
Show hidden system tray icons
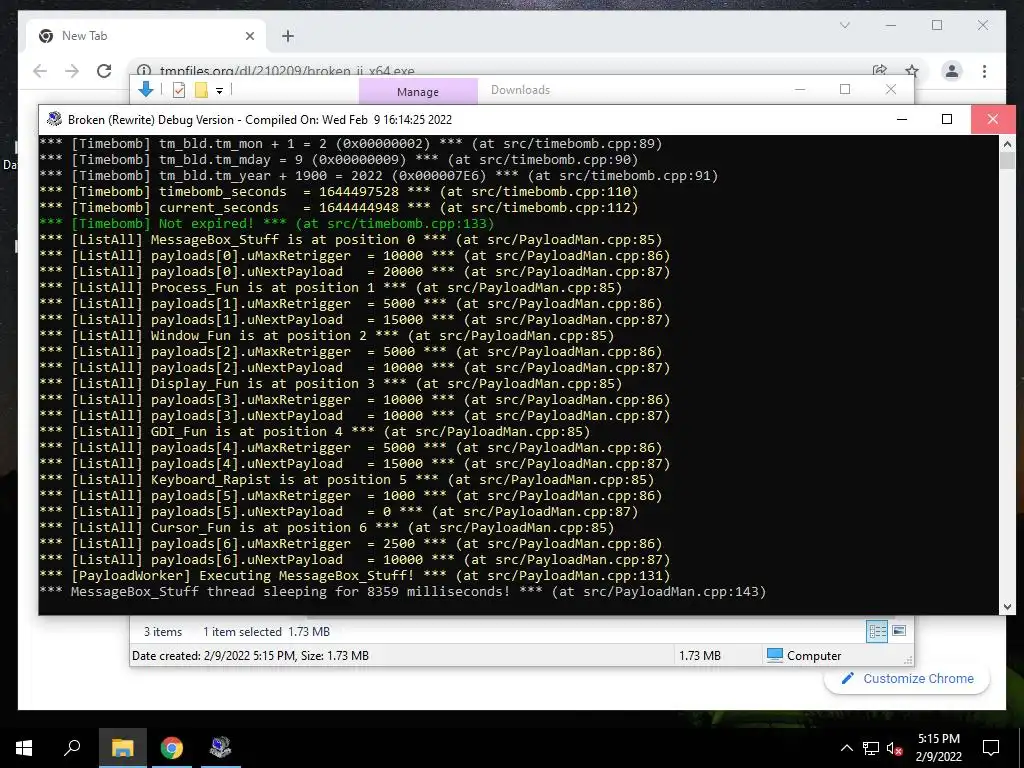(846, 748)
